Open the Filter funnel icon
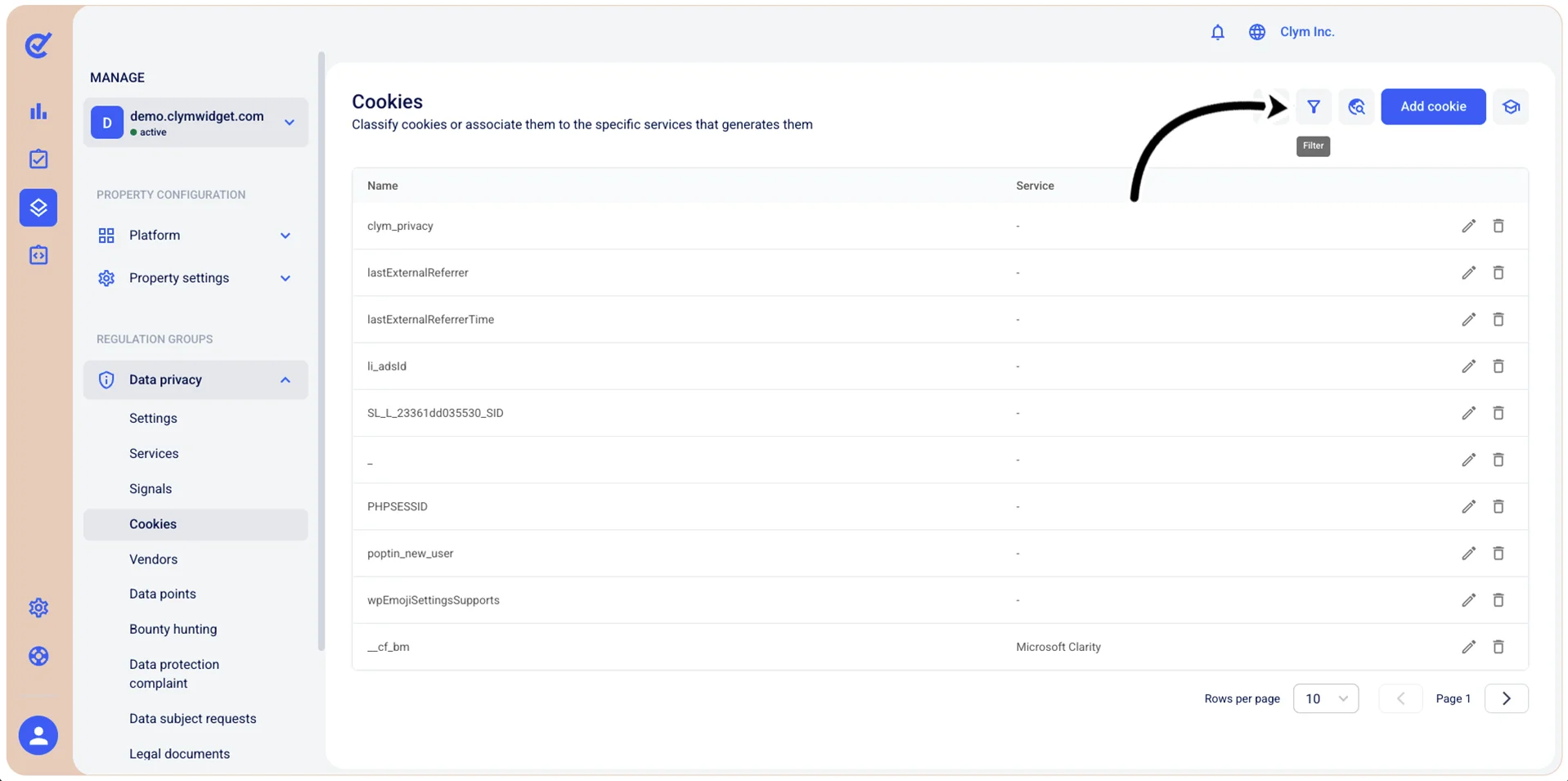The width and height of the screenshot is (1568, 781). tap(1313, 106)
